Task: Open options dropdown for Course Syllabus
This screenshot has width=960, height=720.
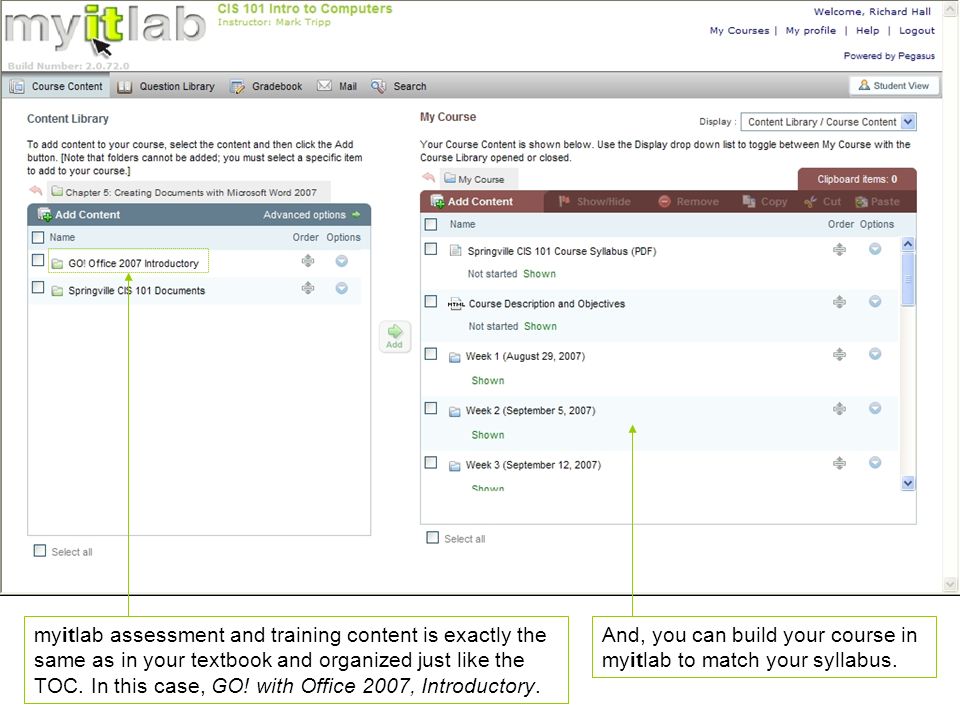Action: [x=876, y=249]
